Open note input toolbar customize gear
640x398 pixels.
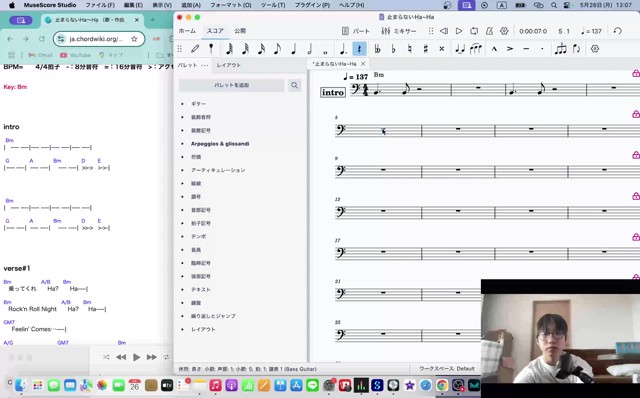pos(595,49)
